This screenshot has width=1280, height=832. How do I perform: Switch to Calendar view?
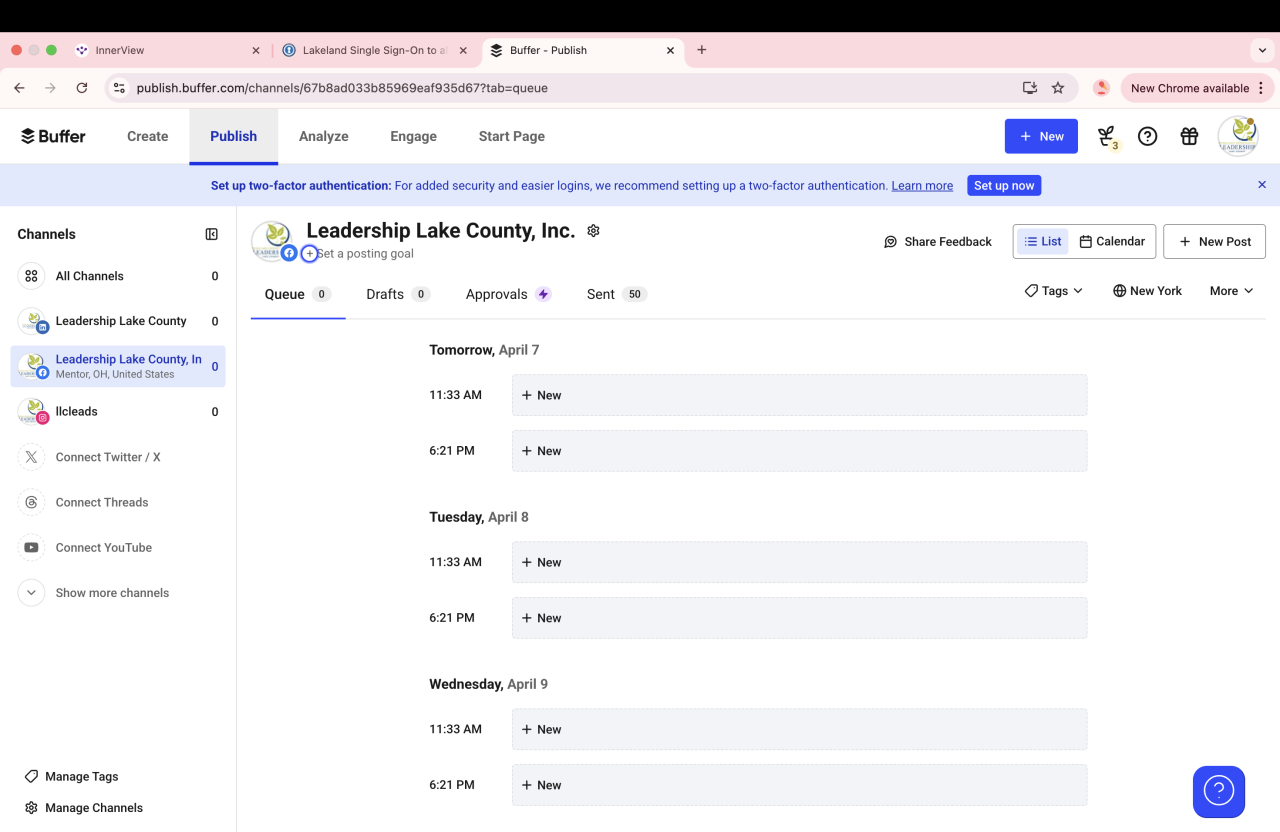pyautogui.click(x=1112, y=241)
